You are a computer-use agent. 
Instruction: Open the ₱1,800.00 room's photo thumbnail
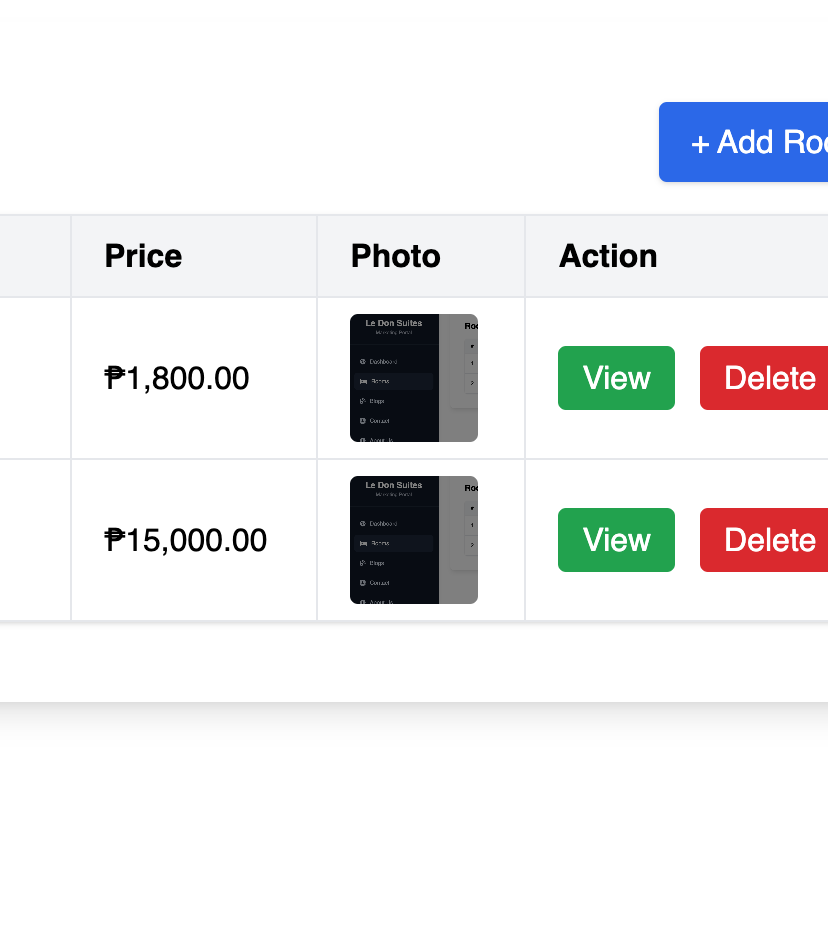point(414,378)
